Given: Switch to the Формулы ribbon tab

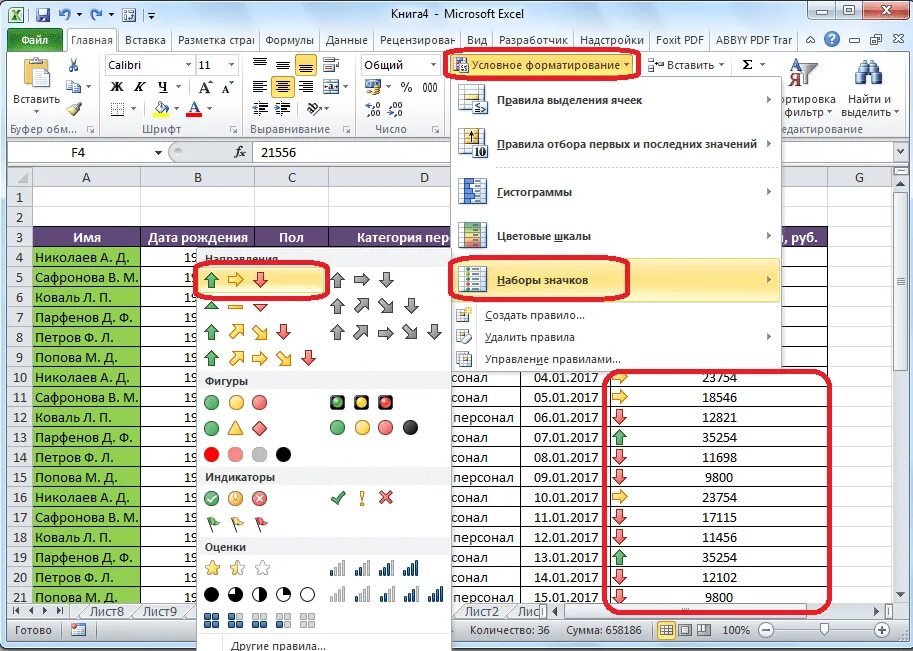Looking at the screenshot, I should (289, 40).
